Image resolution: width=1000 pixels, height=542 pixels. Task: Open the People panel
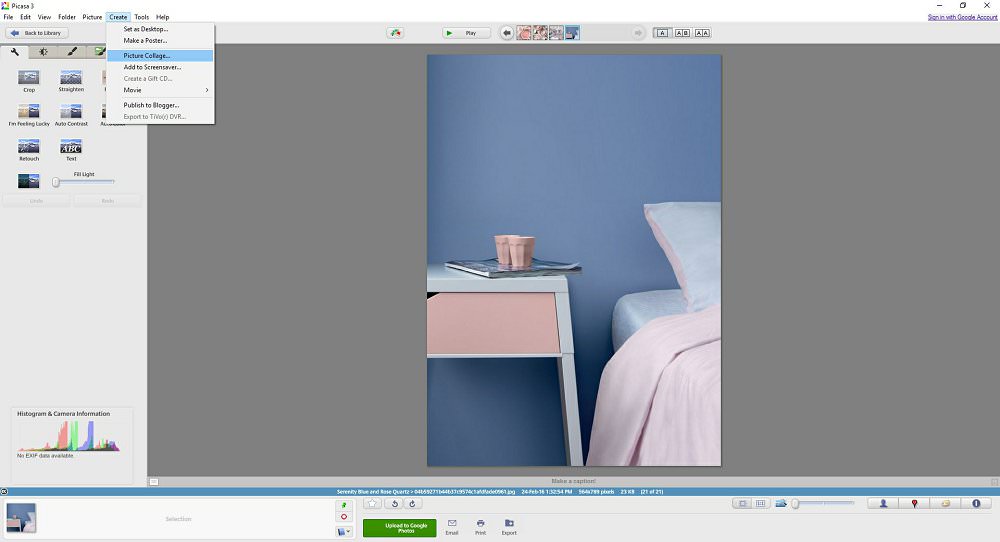(x=883, y=504)
